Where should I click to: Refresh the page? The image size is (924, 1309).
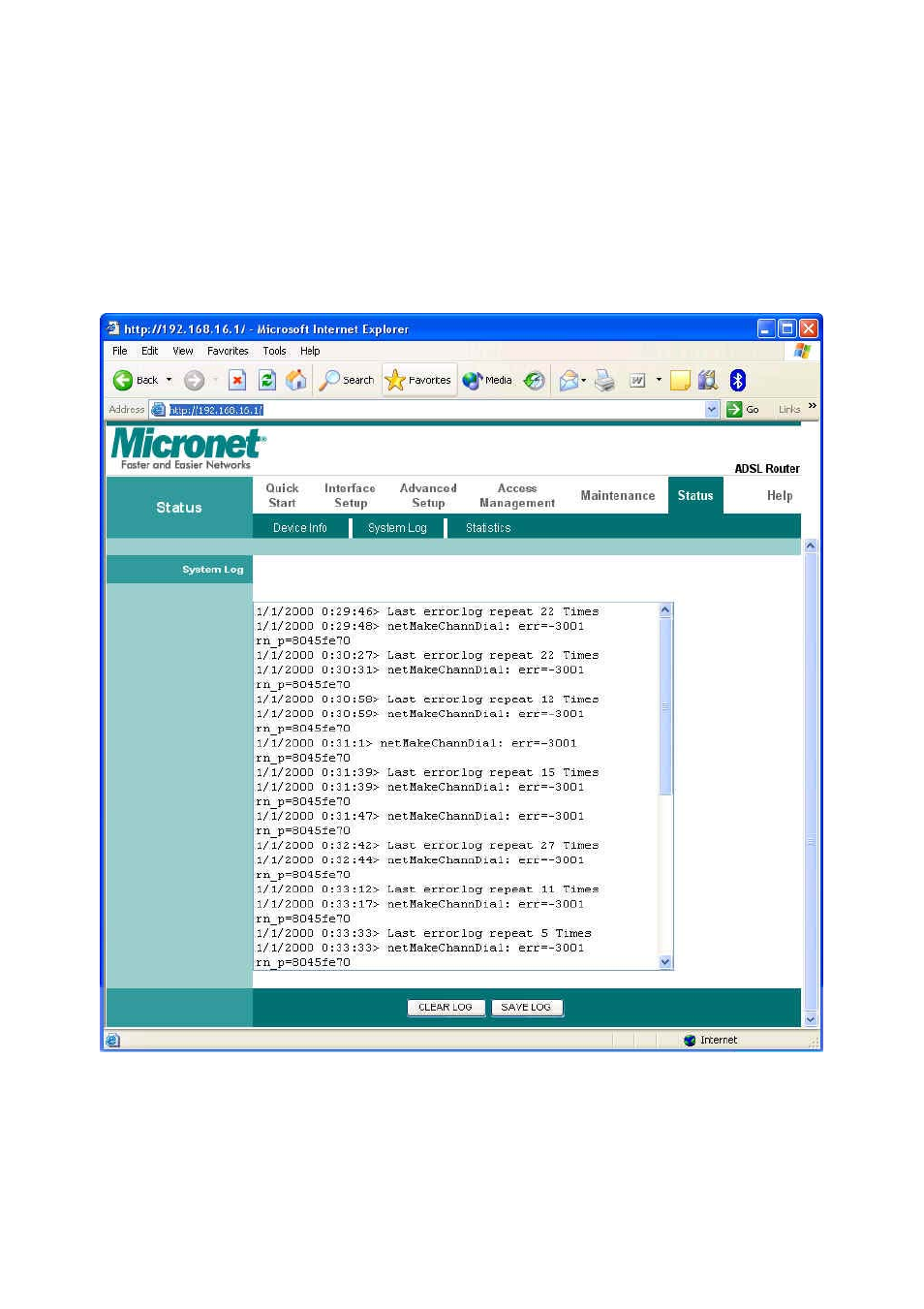coord(267,381)
